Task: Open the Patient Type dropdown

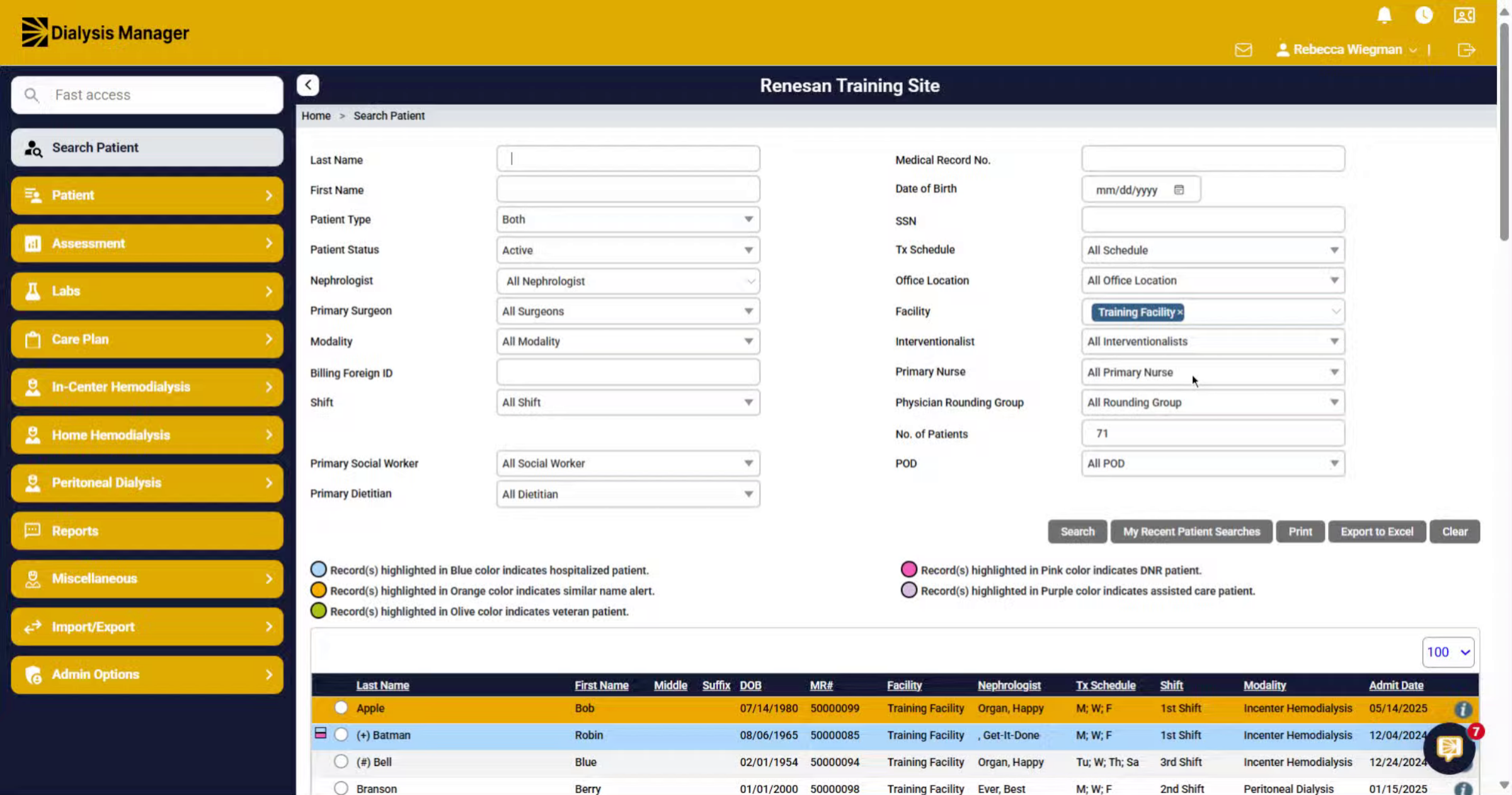Action: (628, 219)
